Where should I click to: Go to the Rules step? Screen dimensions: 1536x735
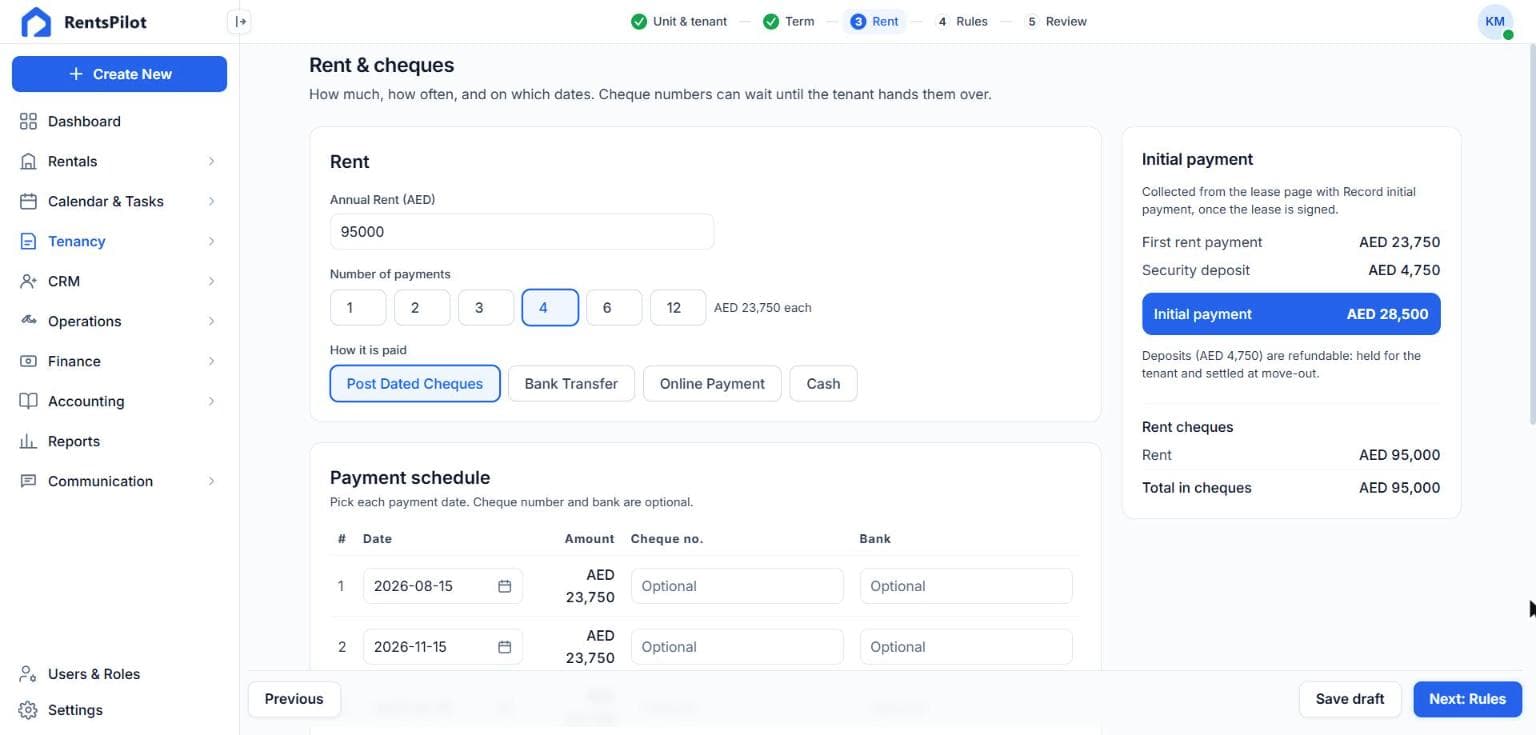pyautogui.click(x=961, y=21)
